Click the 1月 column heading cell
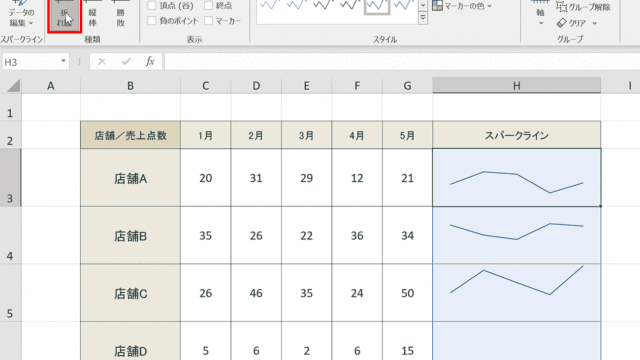Screen dimensions: 640x360 [x=205, y=135]
